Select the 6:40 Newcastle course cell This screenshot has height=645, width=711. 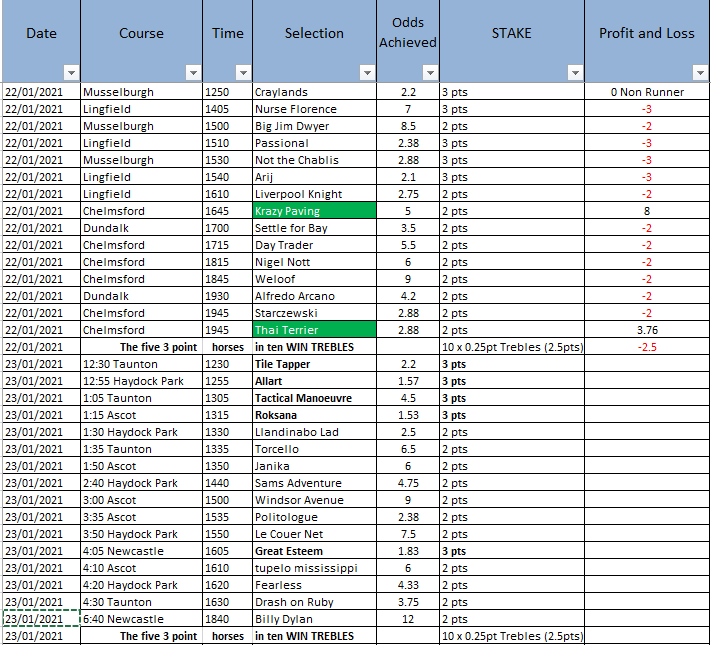click(x=141, y=619)
